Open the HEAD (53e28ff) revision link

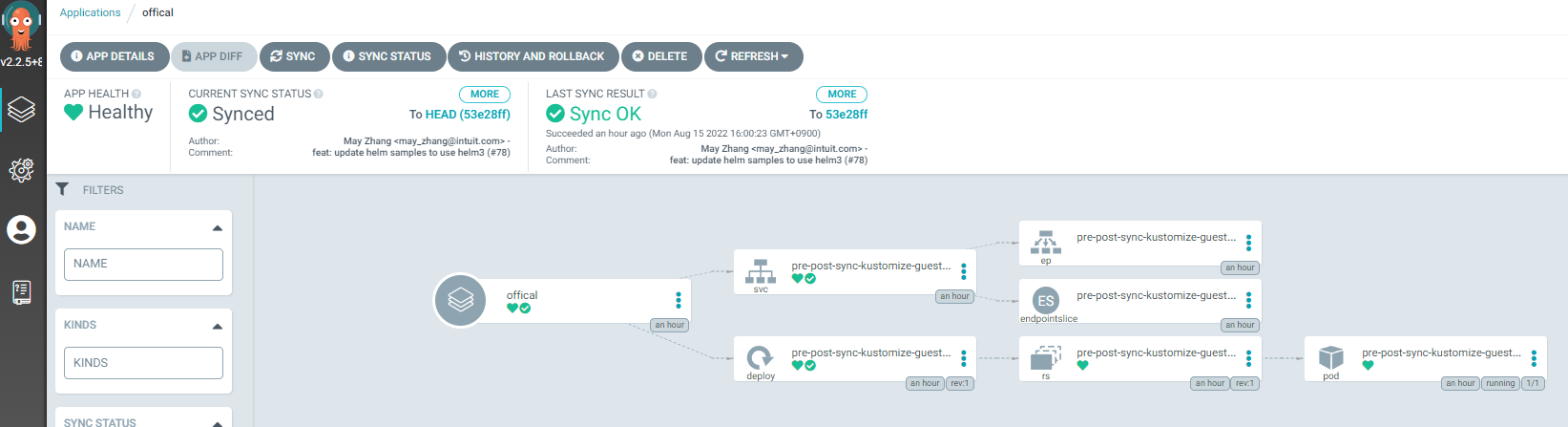click(x=468, y=114)
